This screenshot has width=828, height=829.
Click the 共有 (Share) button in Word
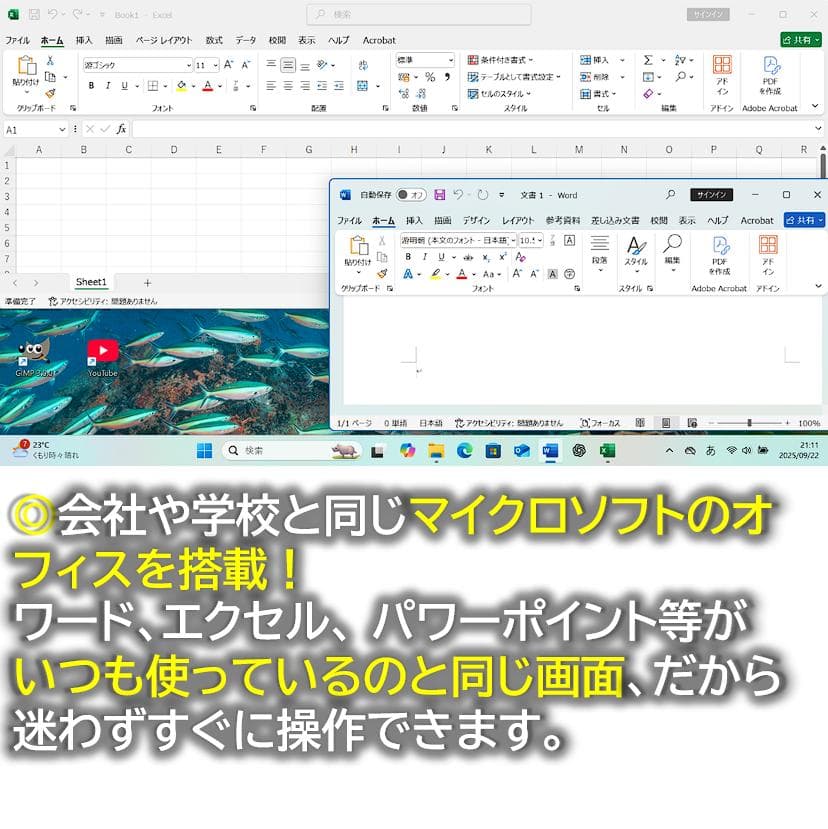coord(805,220)
